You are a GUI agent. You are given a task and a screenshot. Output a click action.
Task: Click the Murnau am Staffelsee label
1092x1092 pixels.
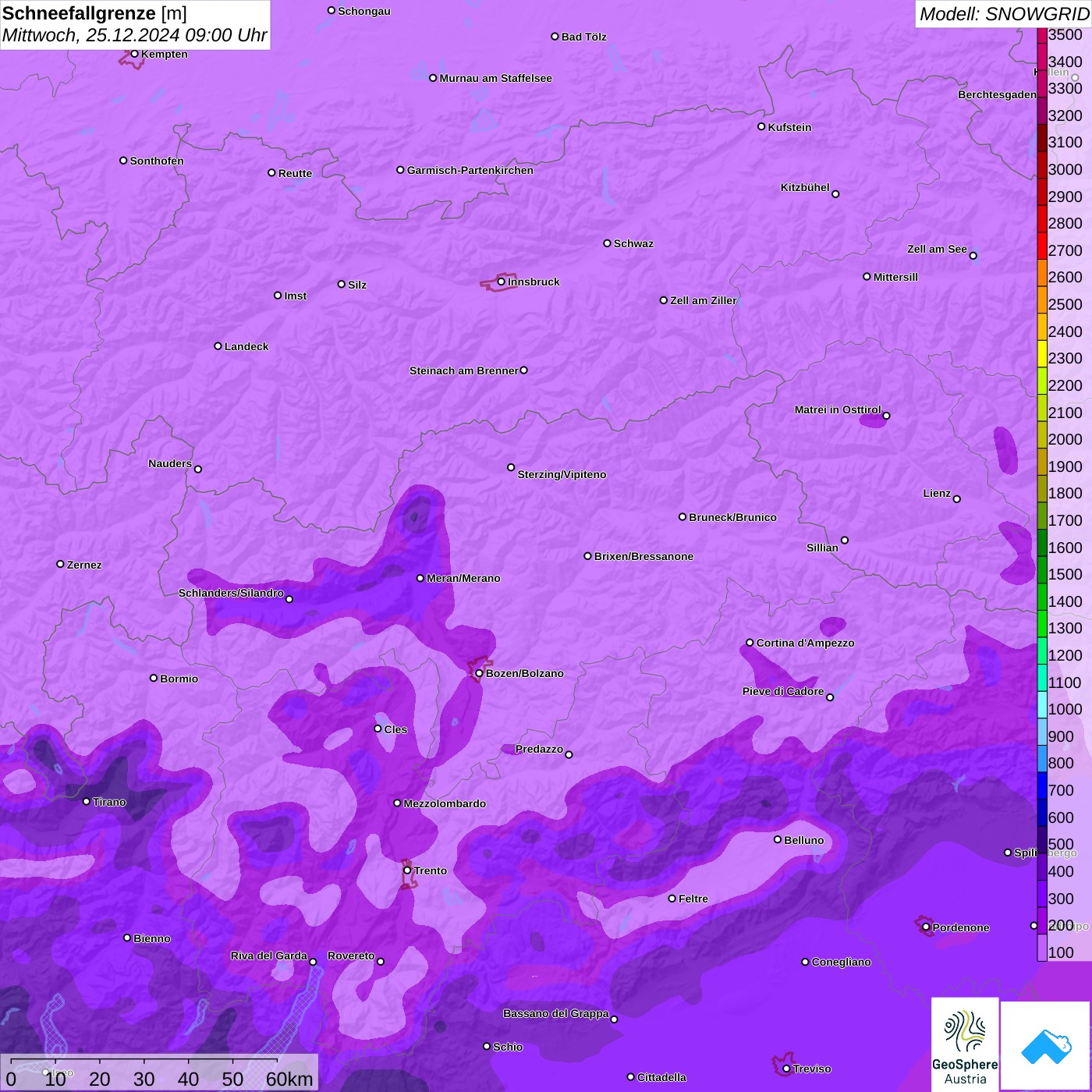[x=495, y=78]
